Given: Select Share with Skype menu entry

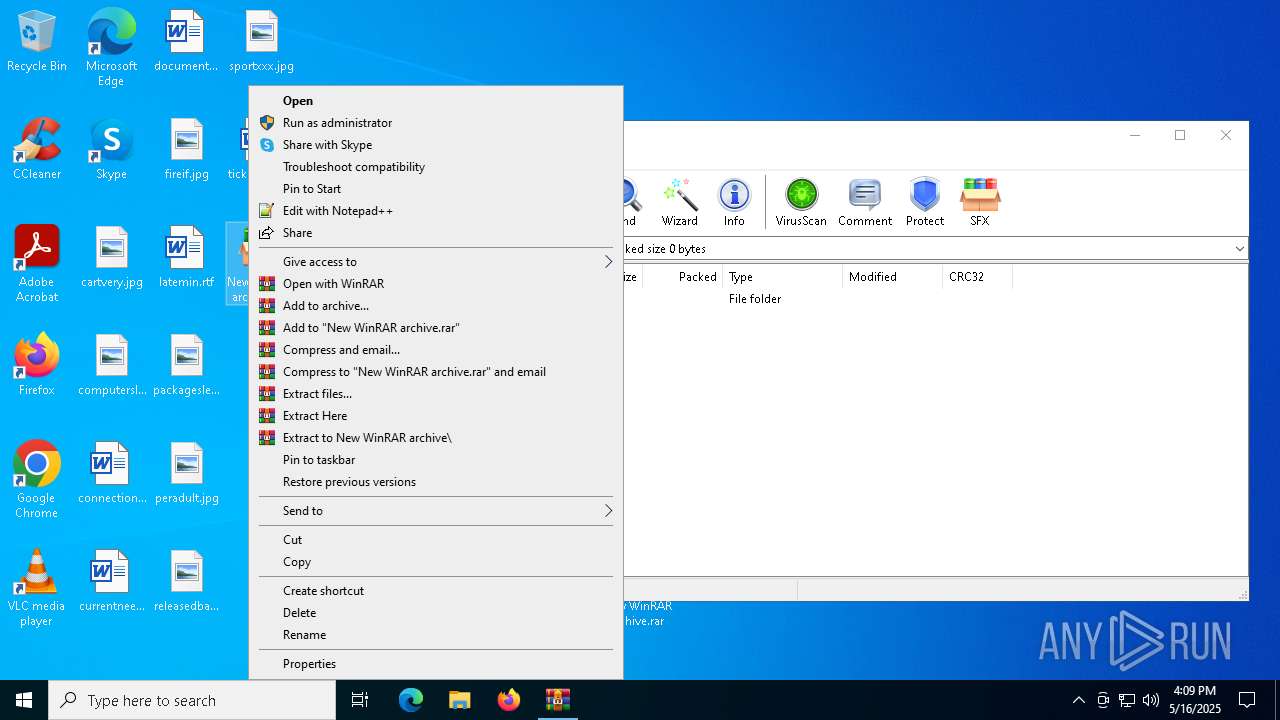Looking at the screenshot, I should point(435,145).
